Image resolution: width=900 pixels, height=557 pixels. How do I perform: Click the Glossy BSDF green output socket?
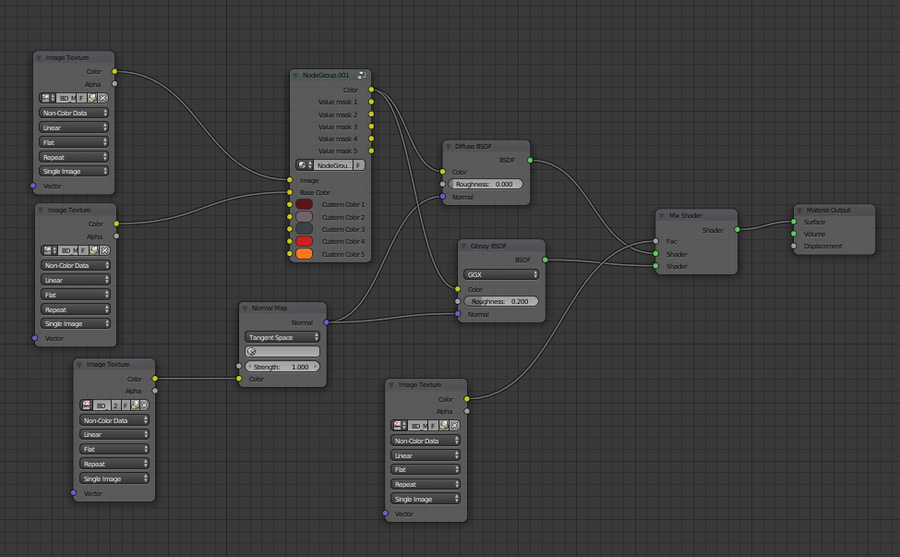point(545,260)
